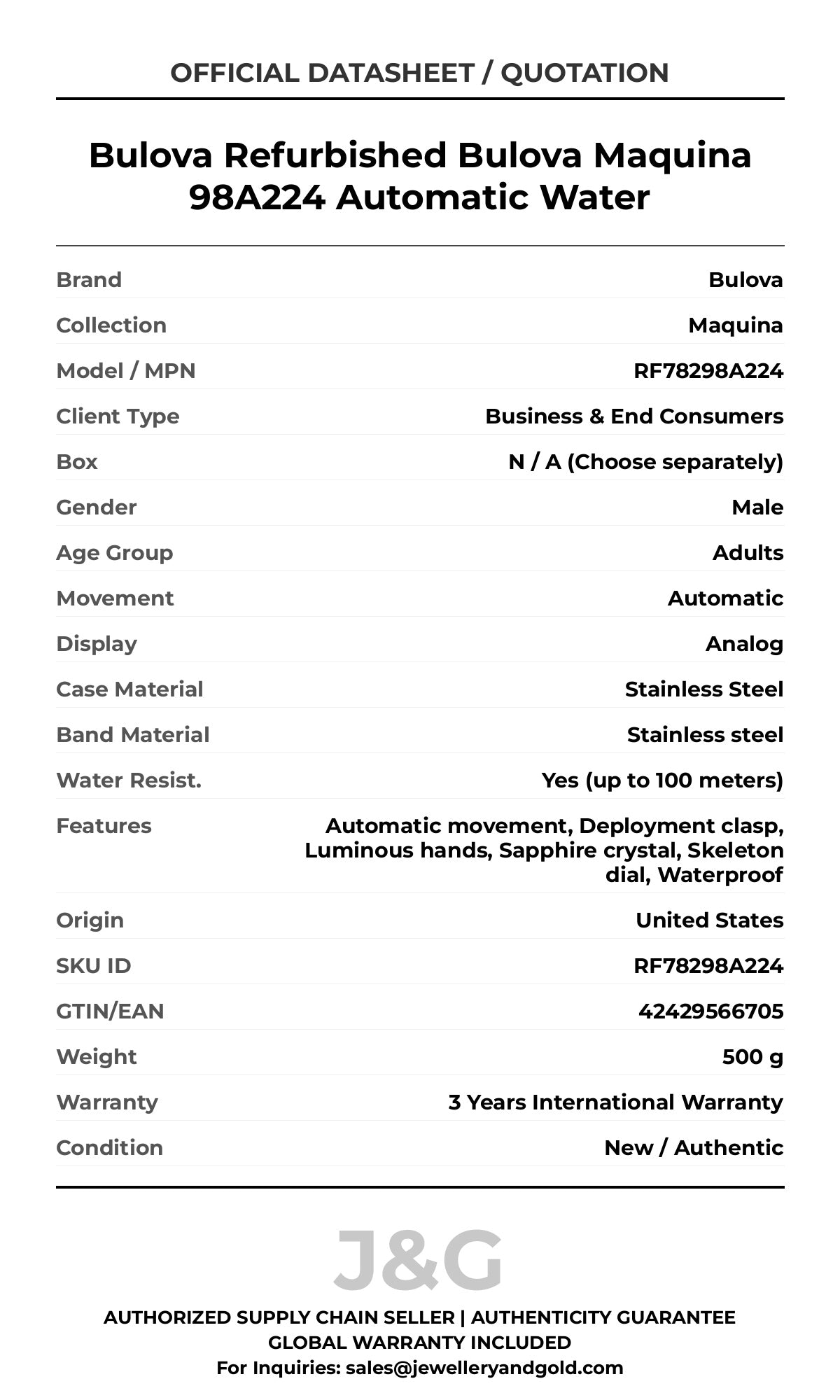Click the Maquina collection value

735,325
